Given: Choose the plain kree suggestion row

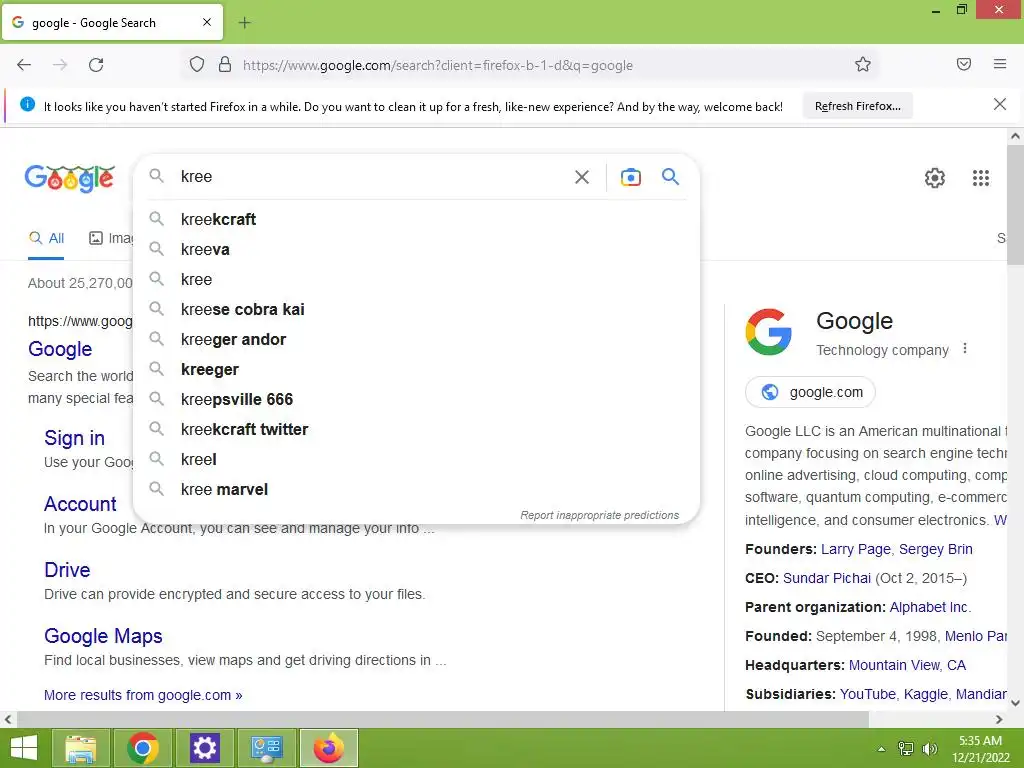Looking at the screenshot, I should [x=416, y=280].
